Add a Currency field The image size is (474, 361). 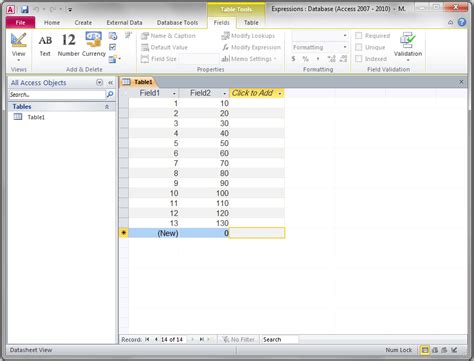[94, 45]
